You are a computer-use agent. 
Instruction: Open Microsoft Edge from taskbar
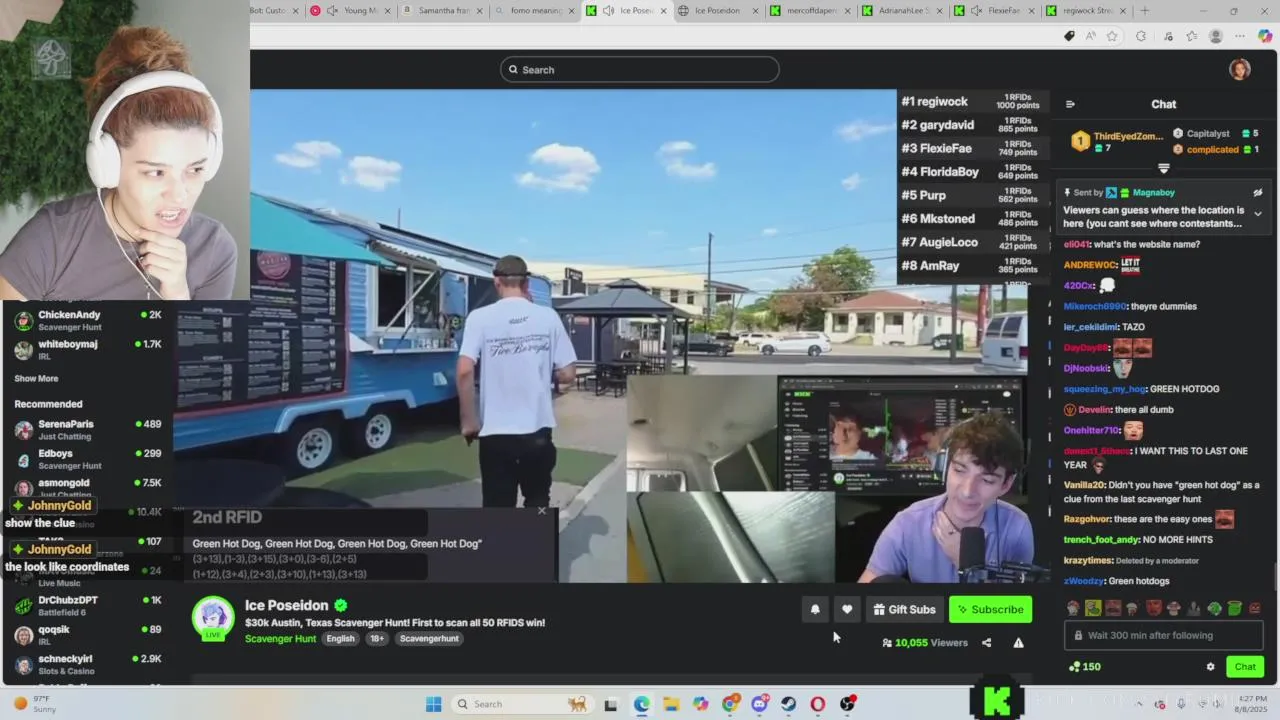641,704
